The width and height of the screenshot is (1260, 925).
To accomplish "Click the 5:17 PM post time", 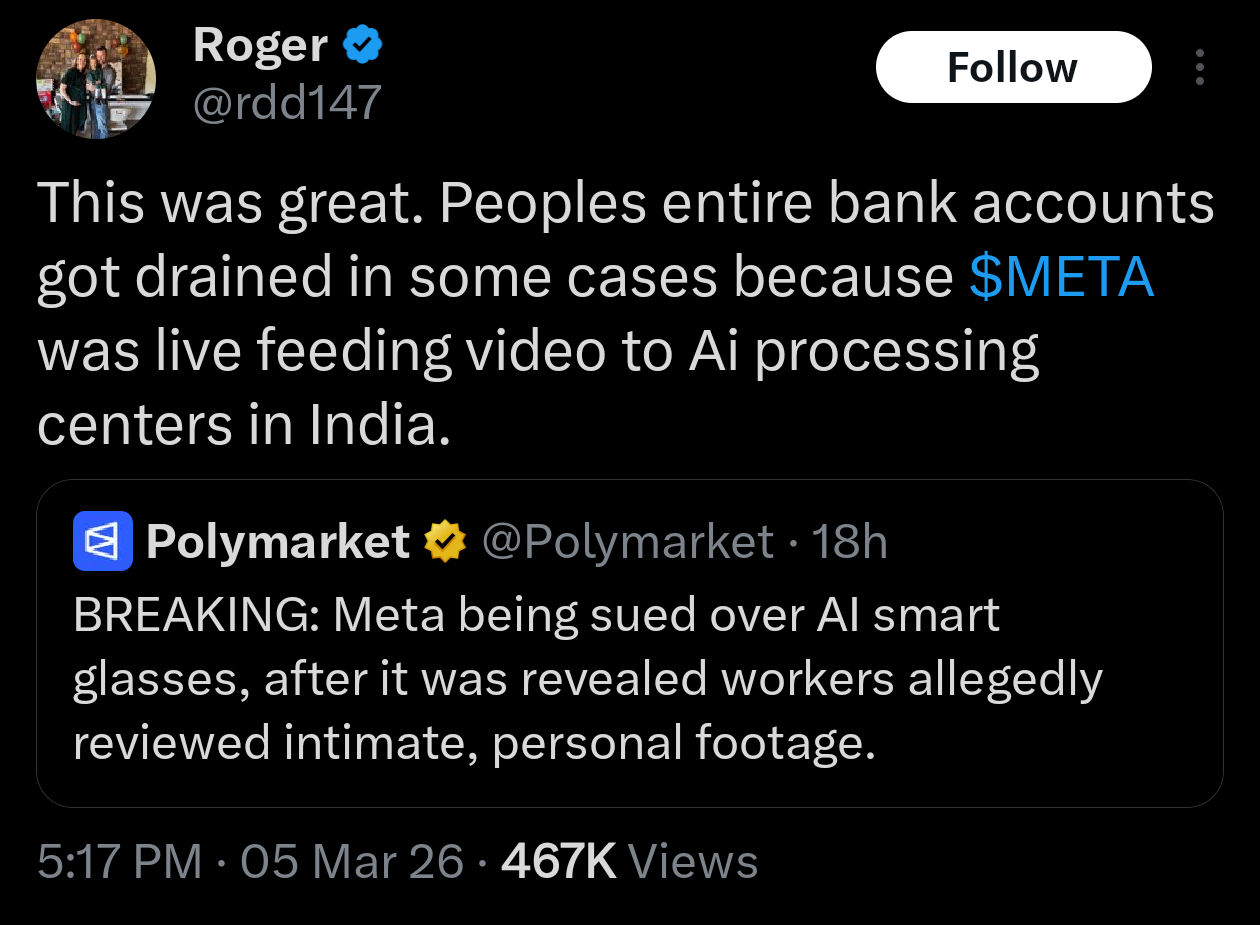I will pos(119,861).
